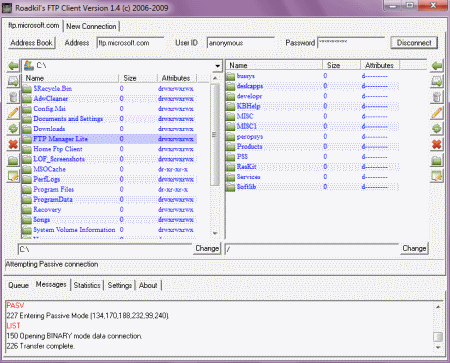450x363 pixels.
Task: Open the Settings tab
Action: [x=120, y=285]
